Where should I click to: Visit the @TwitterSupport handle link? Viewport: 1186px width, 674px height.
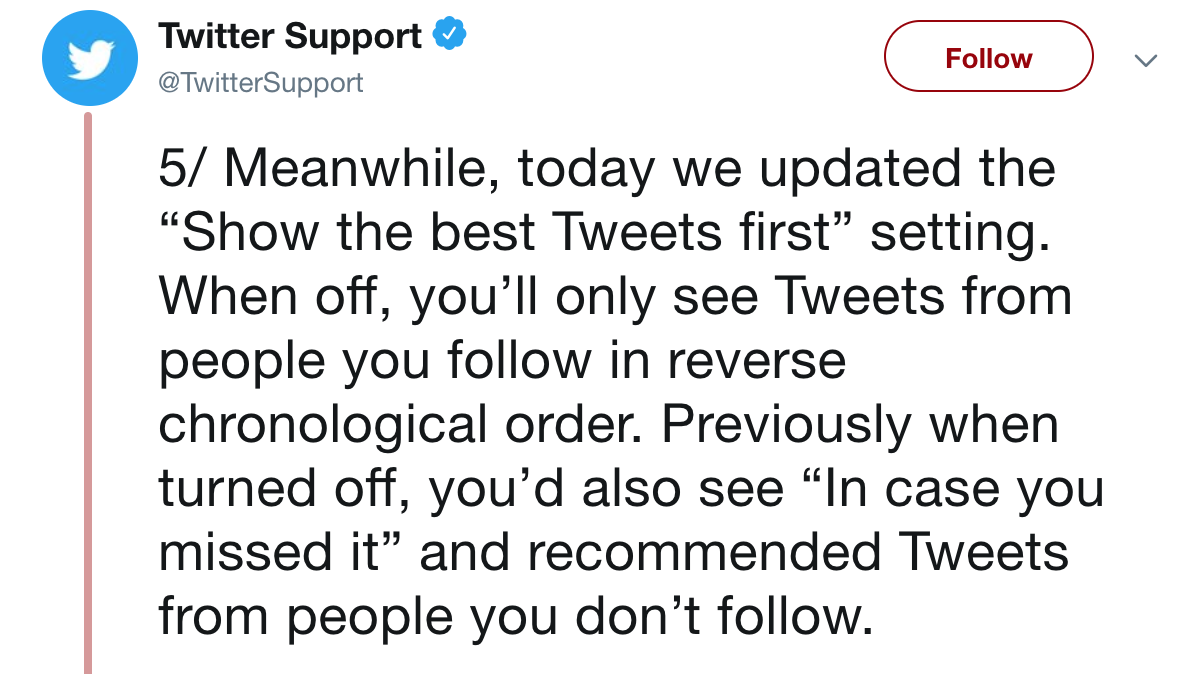pyautogui.click(x=260, y=82)
